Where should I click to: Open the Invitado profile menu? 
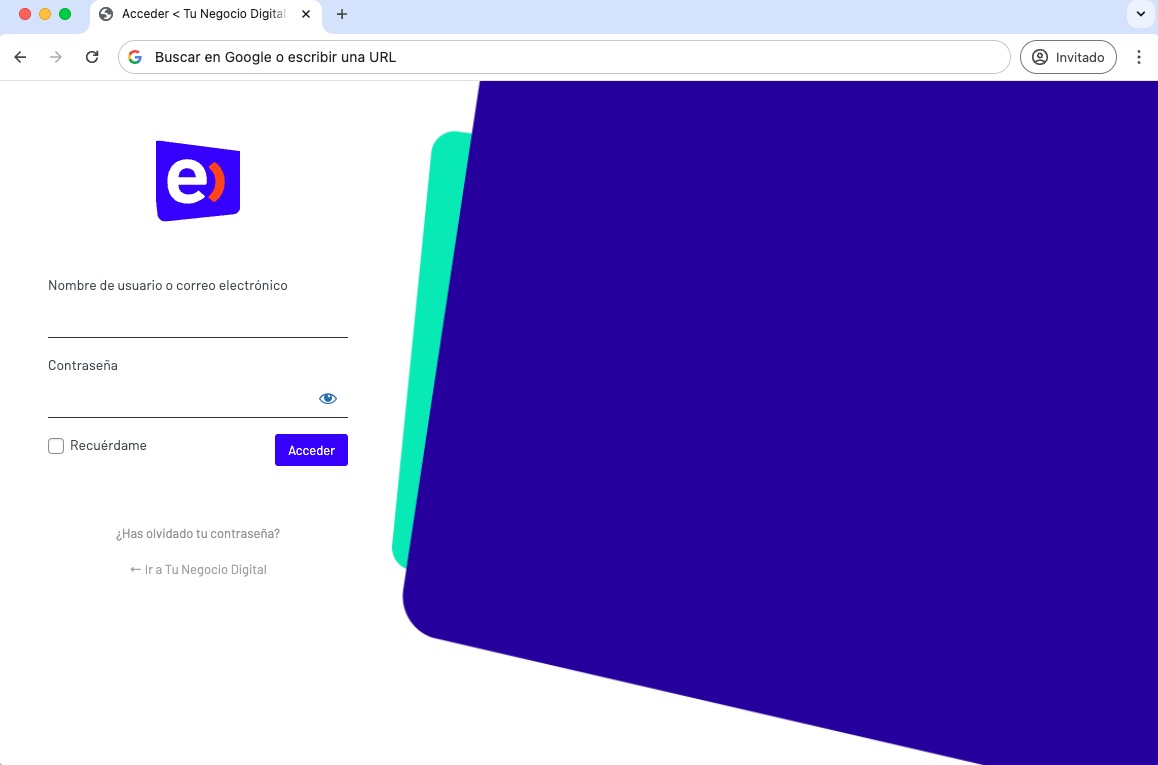[1068, 57]
